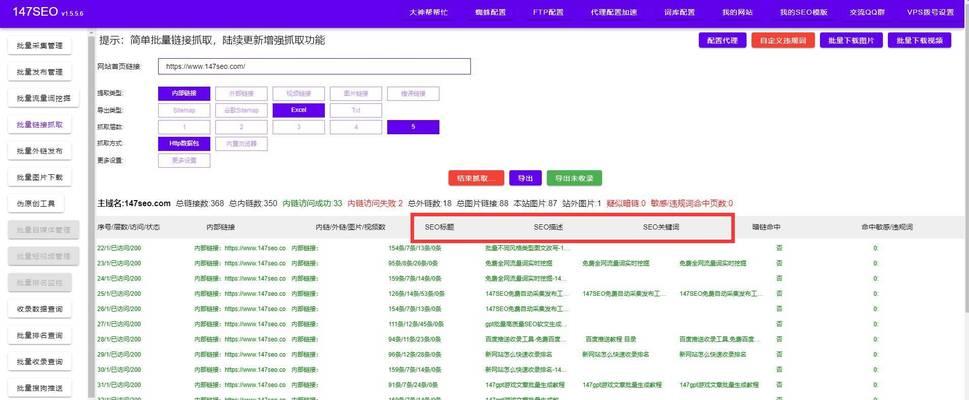Viewport: 969px width, 400px height.
Task: Open 词库配置 in the top navigation
Action: [679, 12]
